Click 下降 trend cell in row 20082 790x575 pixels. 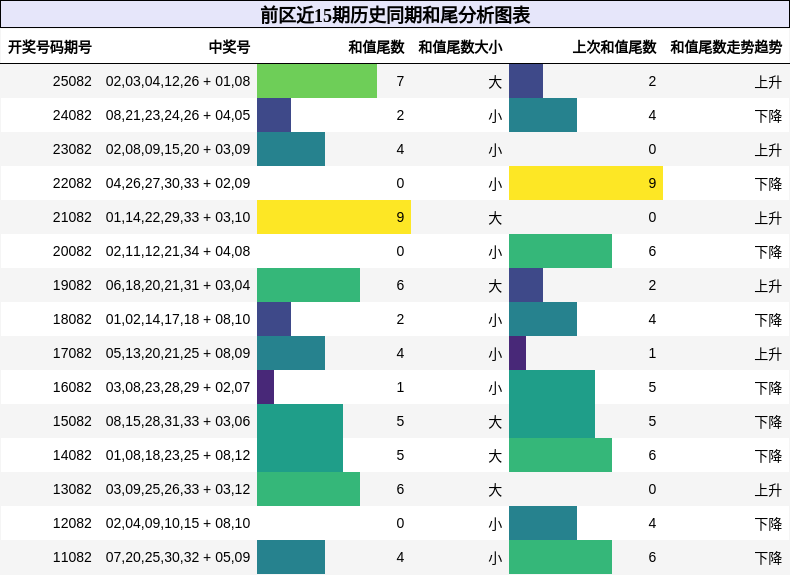(x=768, y=252)
